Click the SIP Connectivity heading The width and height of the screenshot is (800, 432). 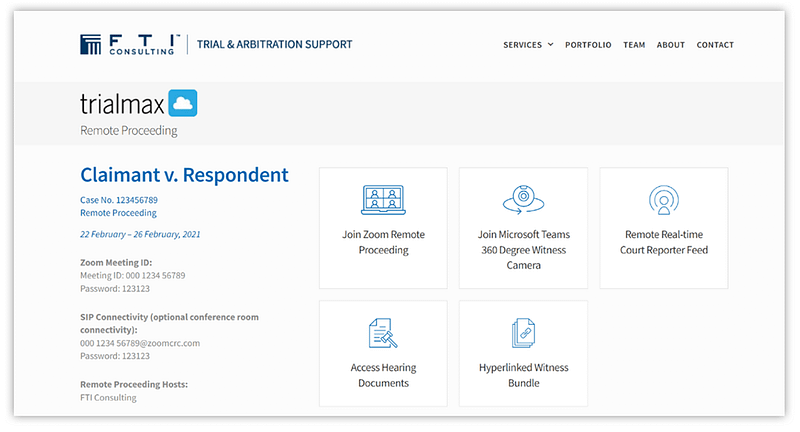(169, 323)
